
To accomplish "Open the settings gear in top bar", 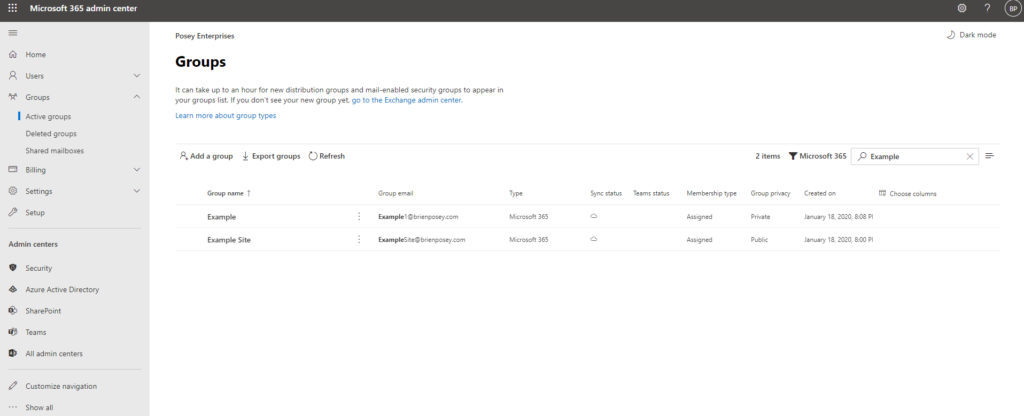I will coord(962,8).
